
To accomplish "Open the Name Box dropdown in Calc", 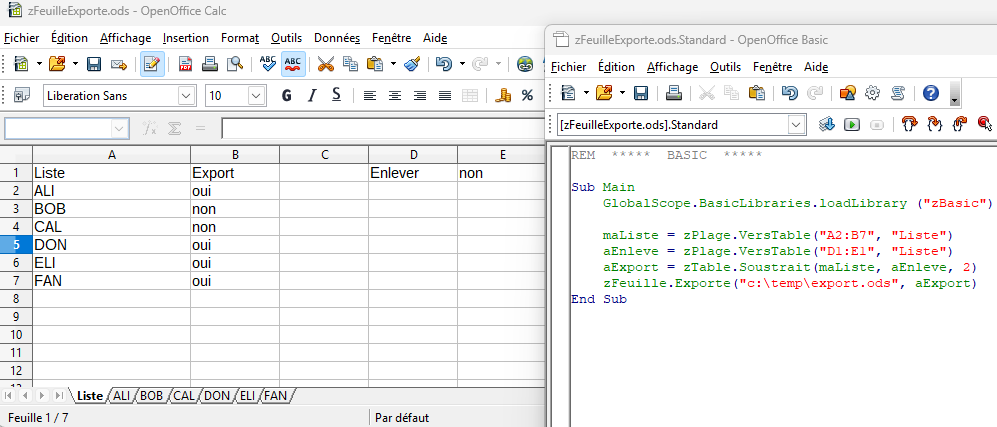I will (x=120, y=129).
